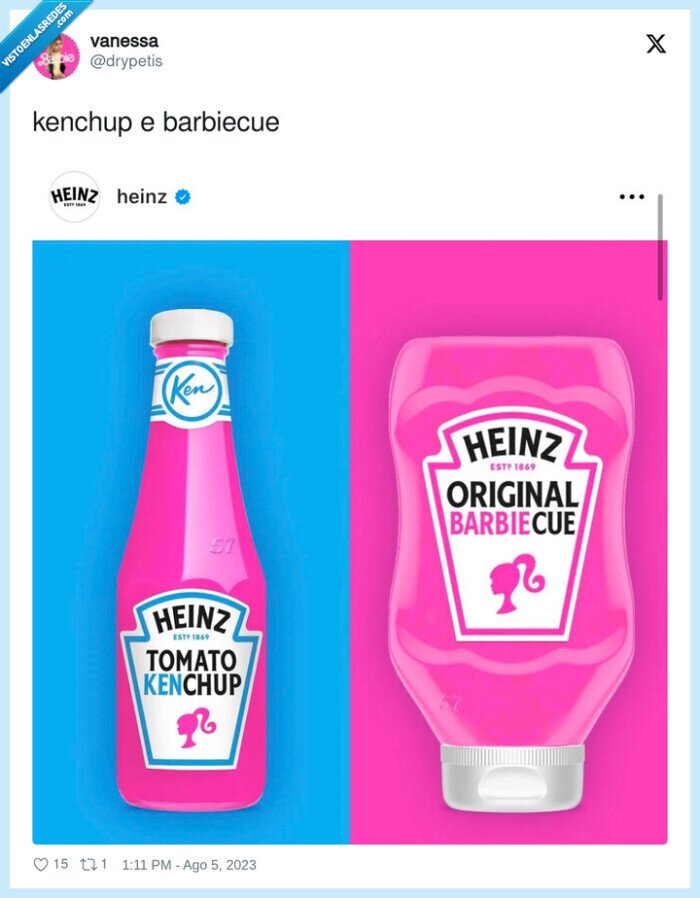Click the blue verified badge next to heinz

(184, 197)
